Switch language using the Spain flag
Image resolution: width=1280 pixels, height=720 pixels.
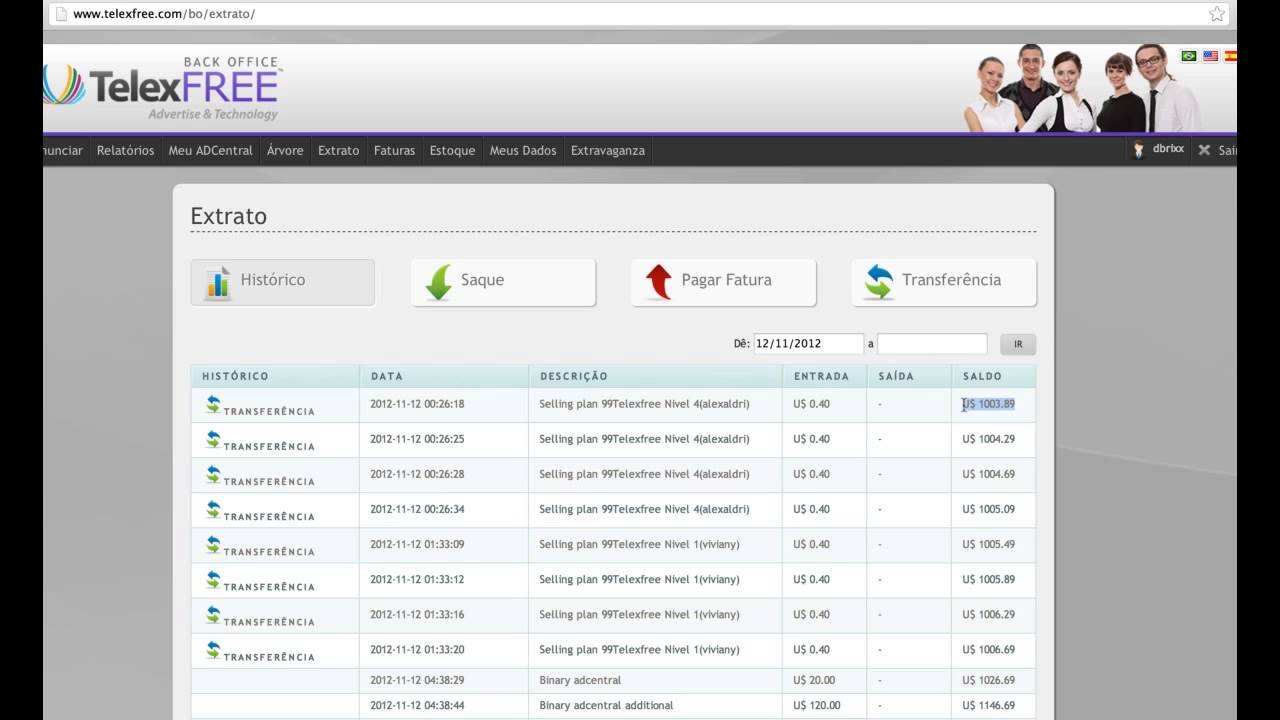click(x=1231, y=56)
